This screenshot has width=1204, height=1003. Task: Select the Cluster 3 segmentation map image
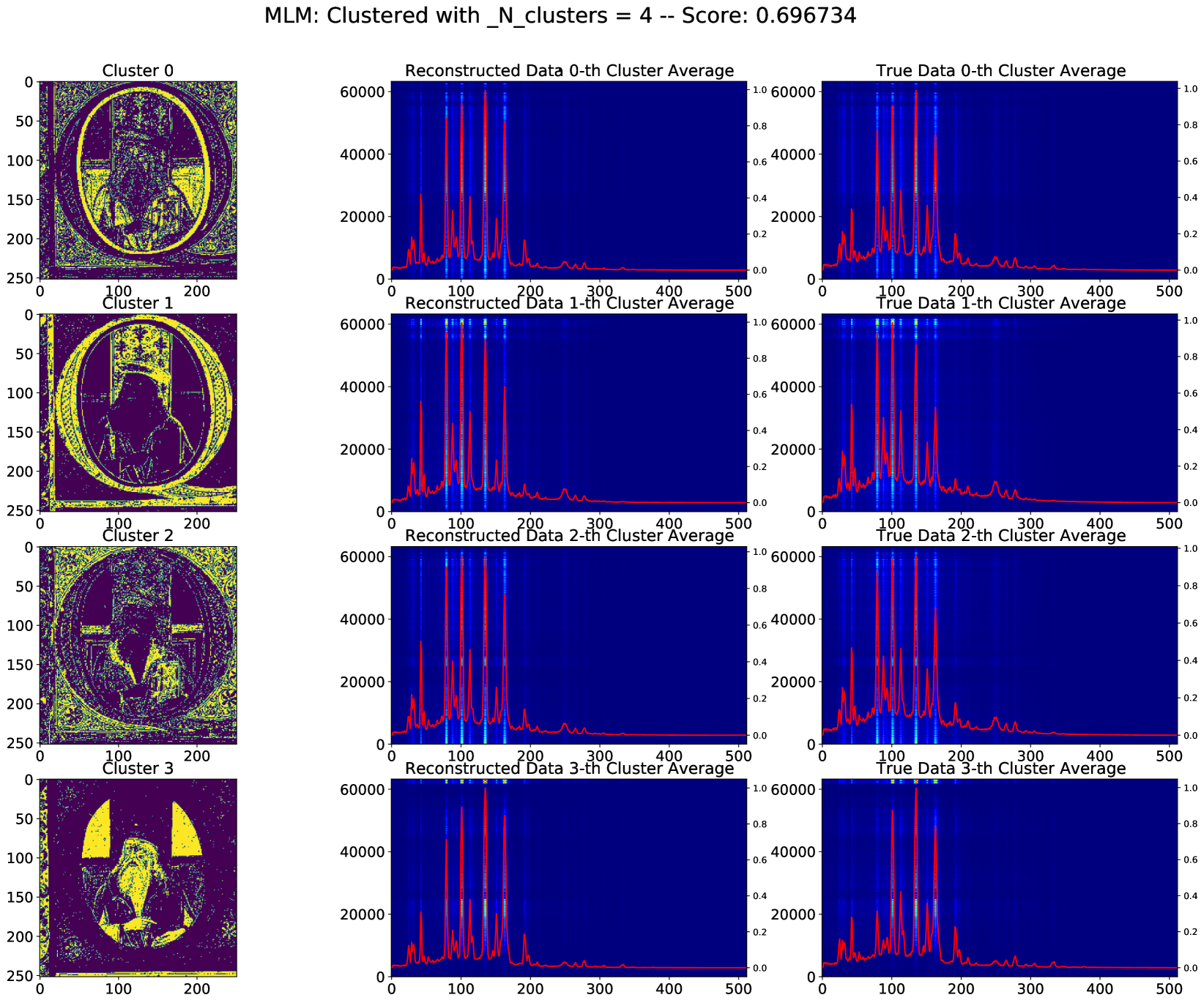138,878
